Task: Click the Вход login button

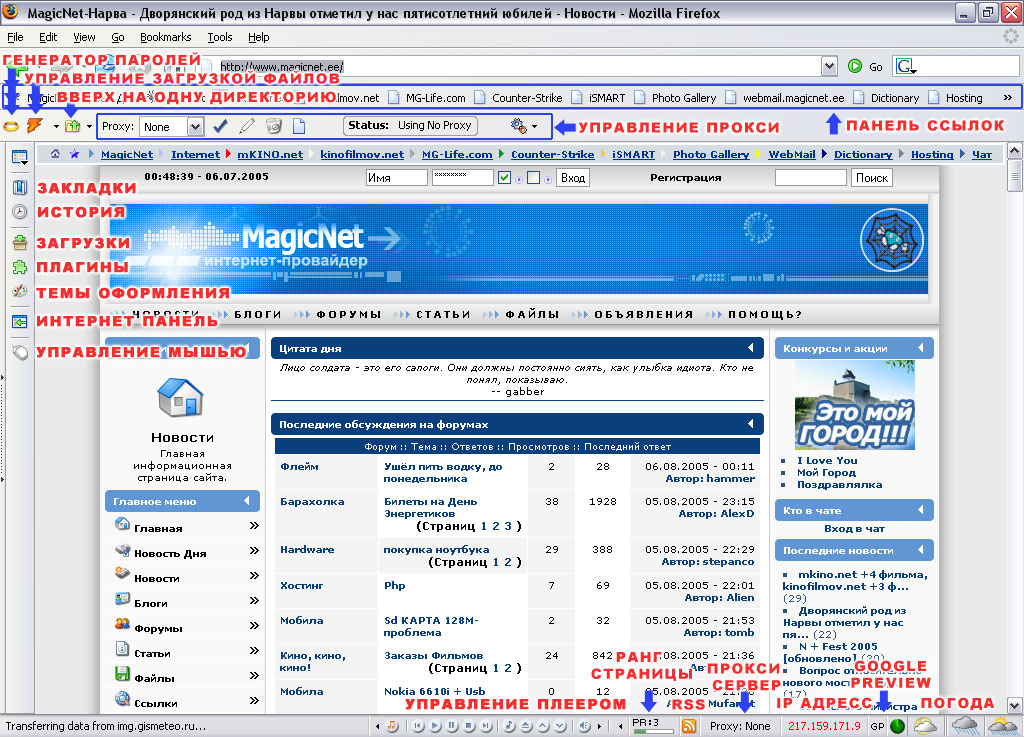Action: coord(573,178)
